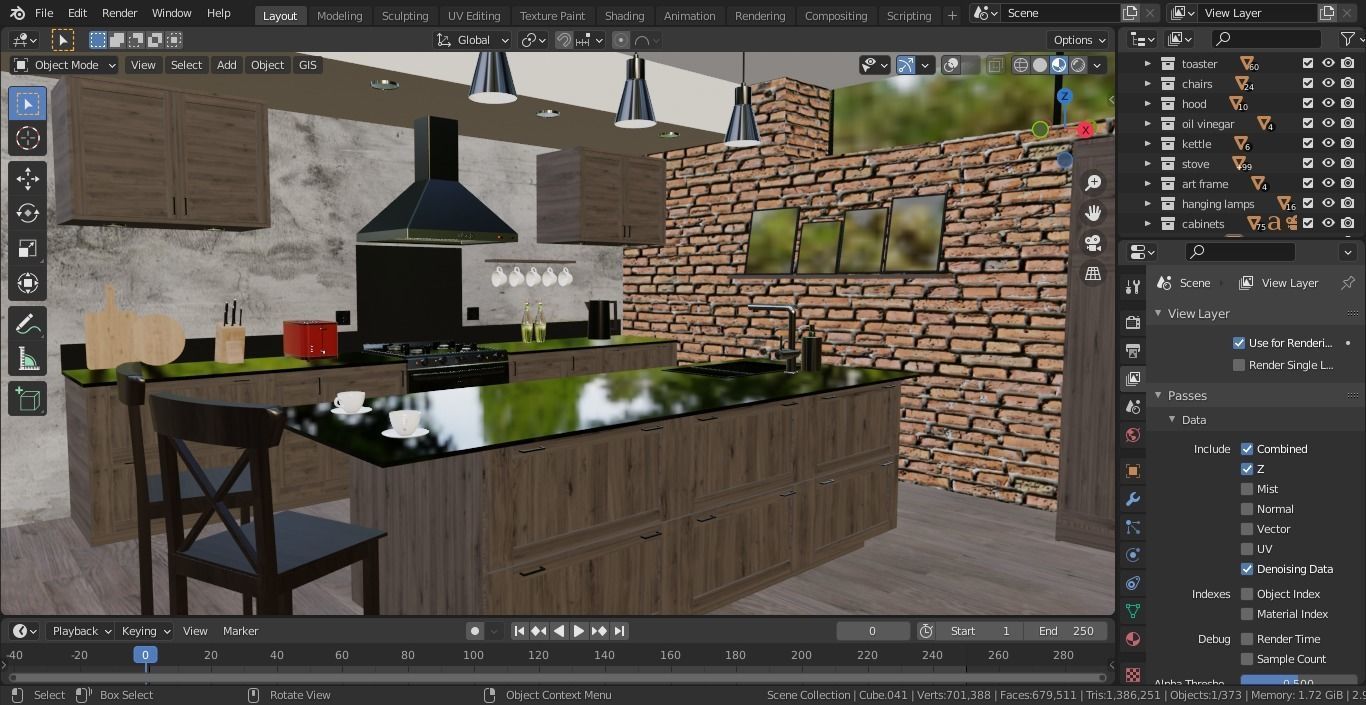Click the viewport zoom magnifier icon

pyautogui.click(x=1093, y=183)
